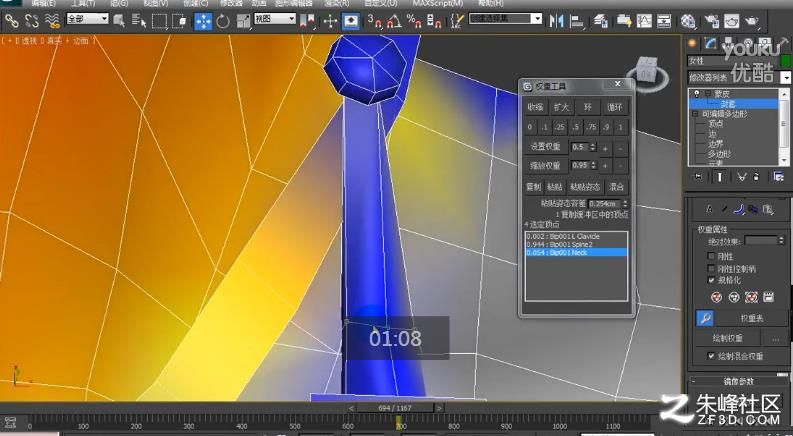This screenshot has width=793, height=436.
Task: Click the Mirror tool icon
Action: [x=556, y=21]
